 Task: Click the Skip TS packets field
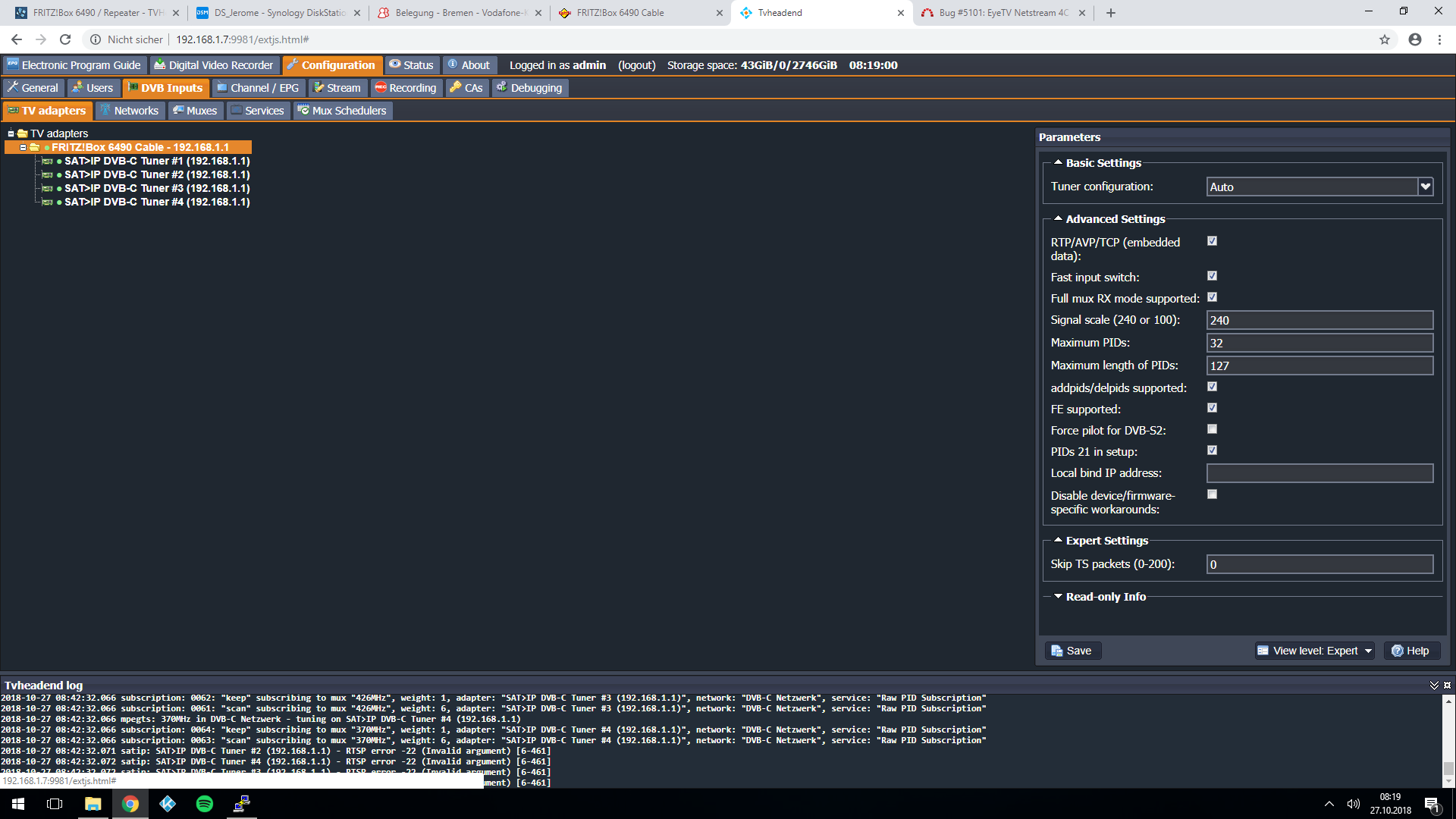click(1319, 564)
